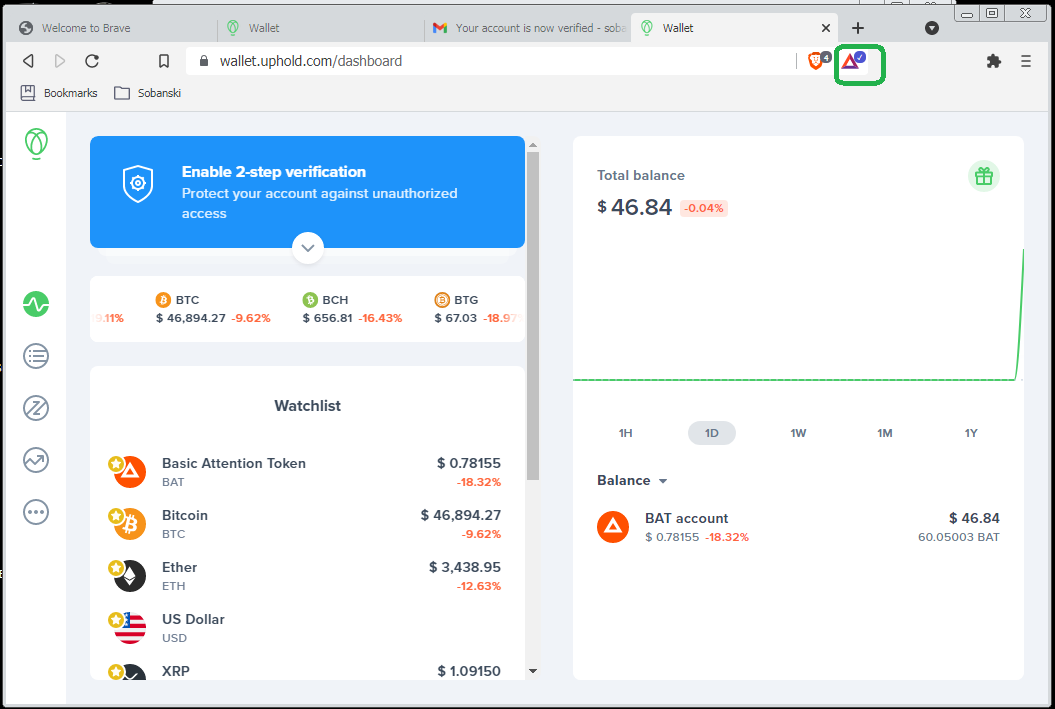Viewport: 1055px width, 709px height.
Task: Click the Uphold logo in the sidebar
Action: coord(36,143)
